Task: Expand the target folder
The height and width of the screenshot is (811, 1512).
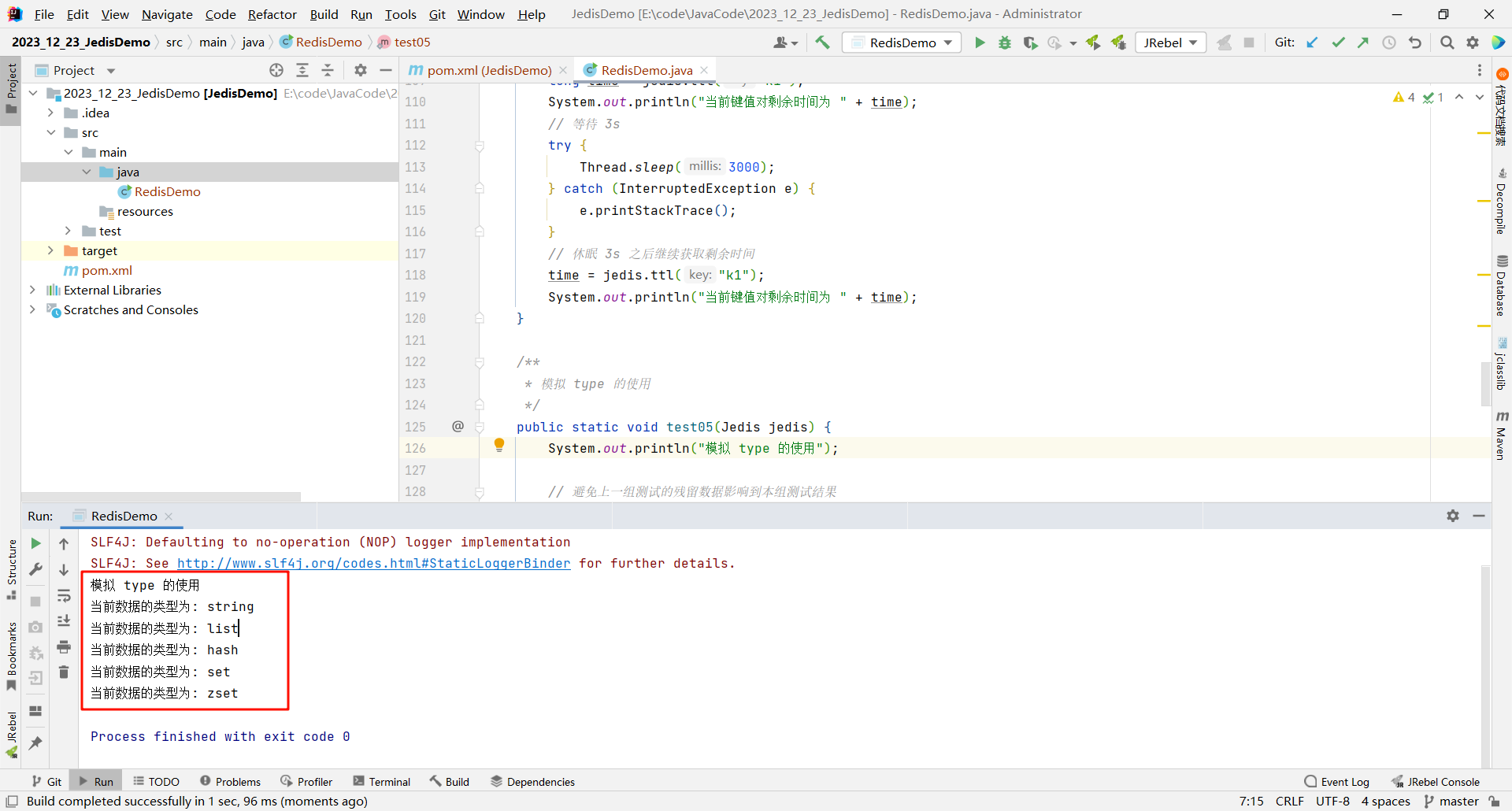Action: coord(50,250)
